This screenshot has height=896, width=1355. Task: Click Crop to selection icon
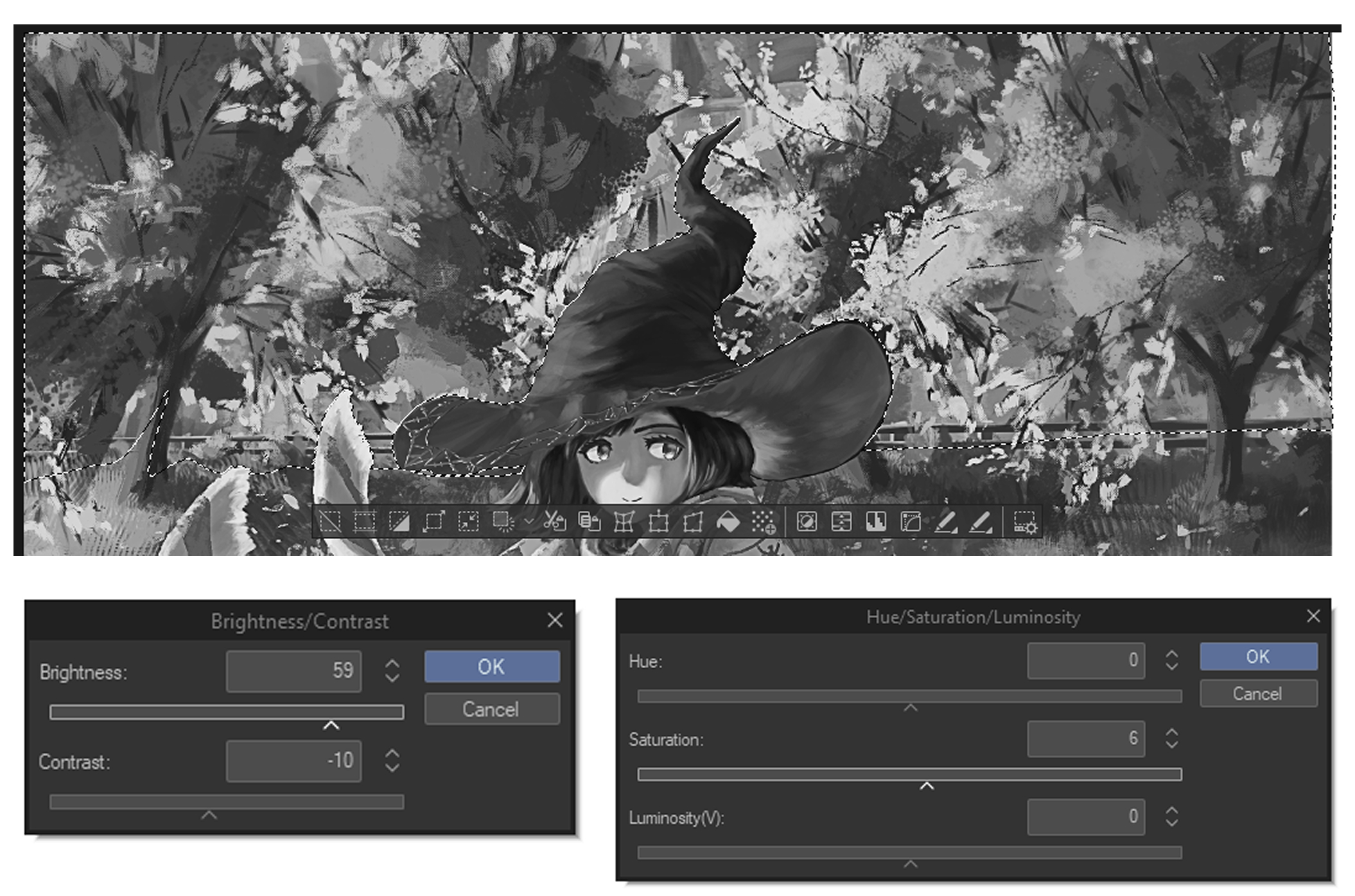coord(364,521)
